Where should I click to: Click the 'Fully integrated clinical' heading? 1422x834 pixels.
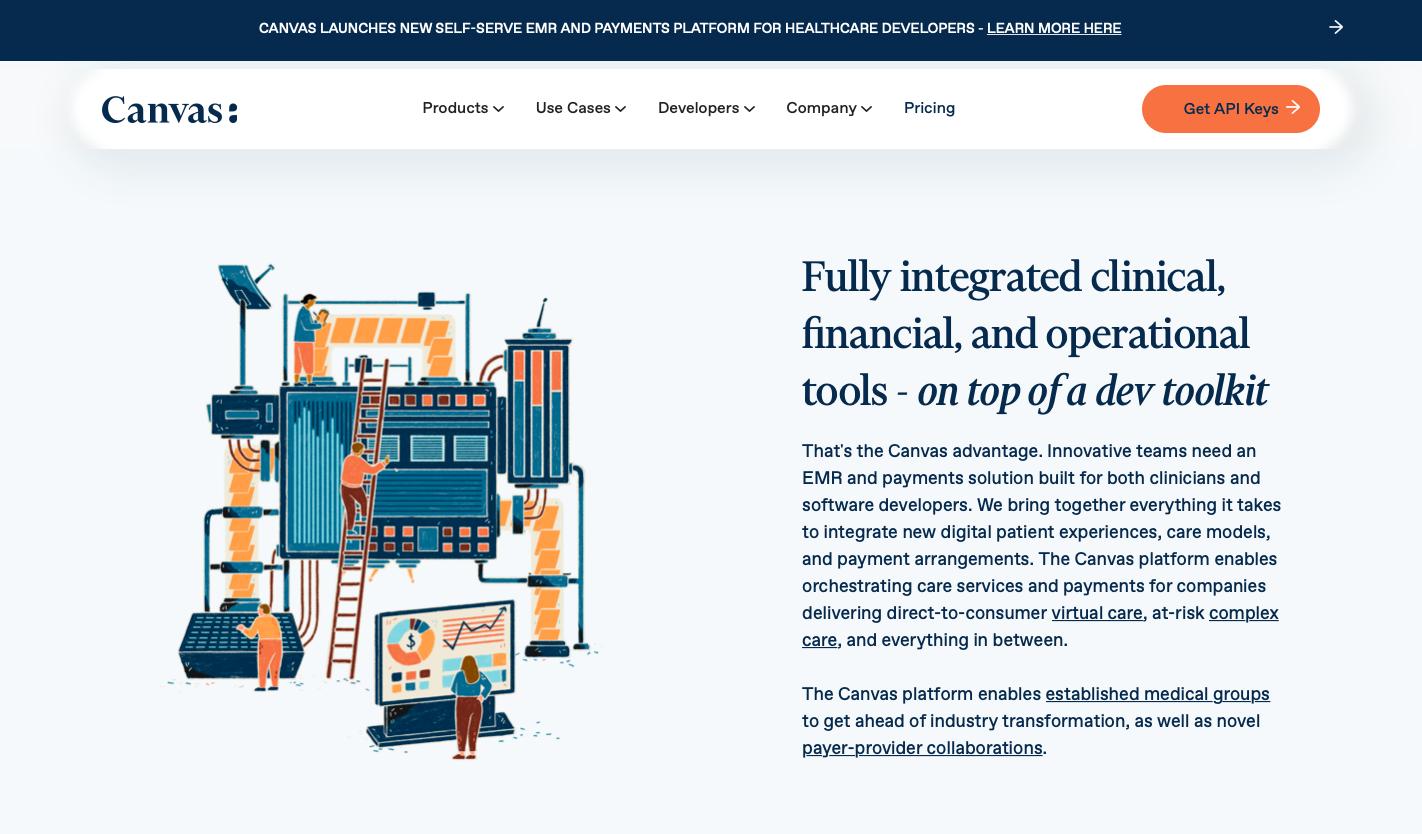tap(1035, 333)
